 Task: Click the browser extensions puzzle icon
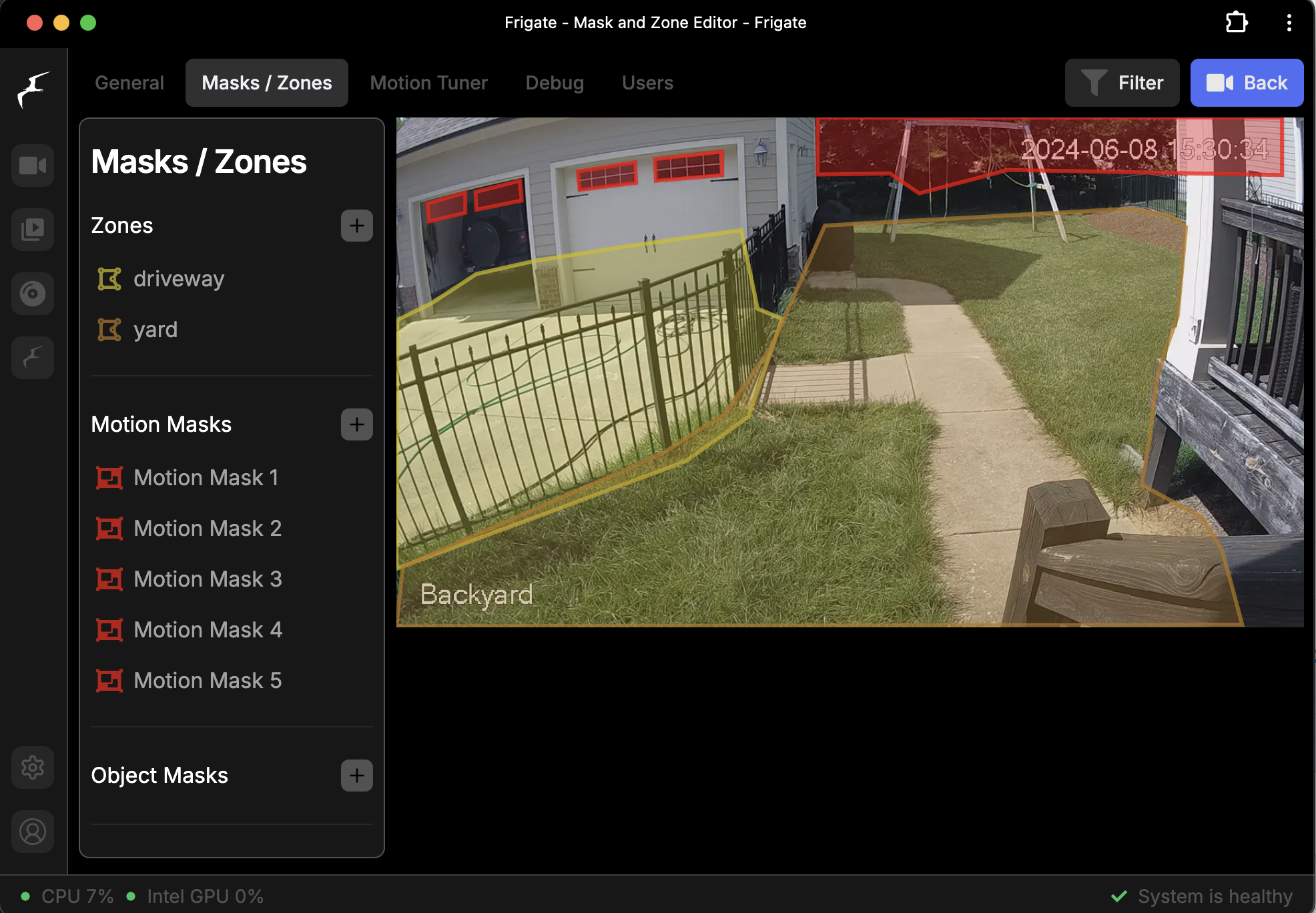pyautogui.click(x=1237, y=22)
